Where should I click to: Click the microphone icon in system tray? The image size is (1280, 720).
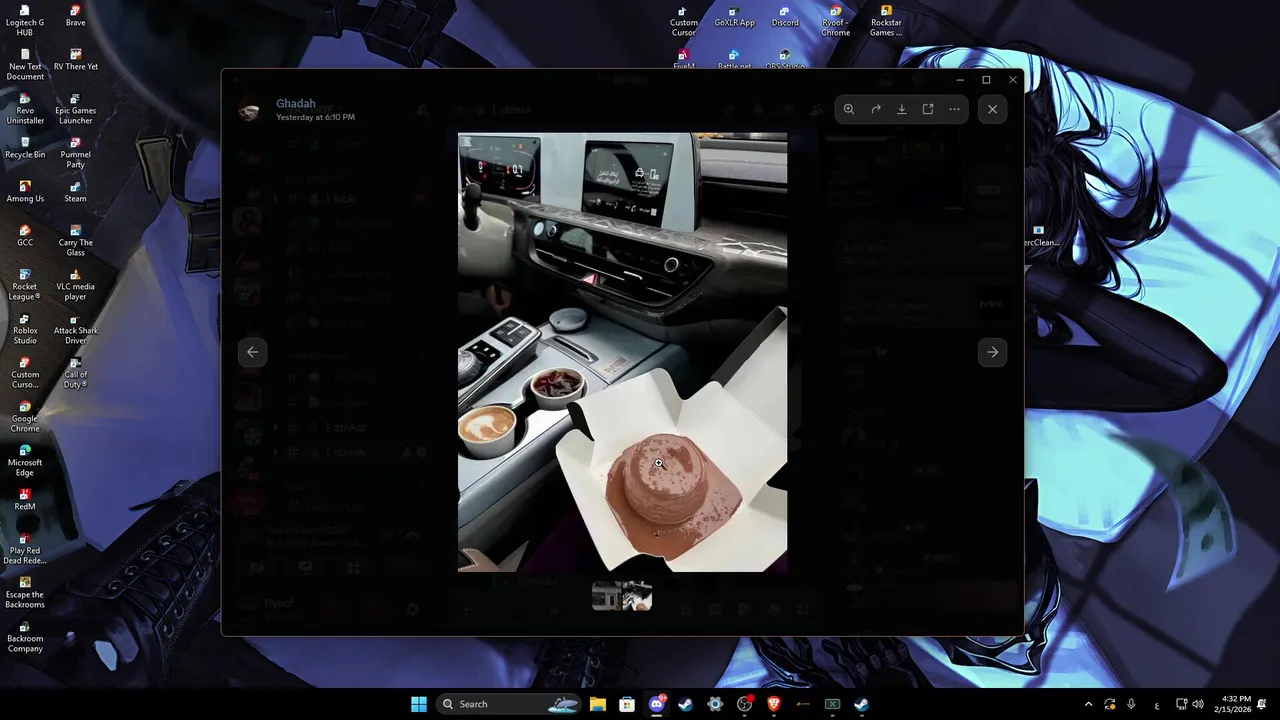click(1131, 704)
